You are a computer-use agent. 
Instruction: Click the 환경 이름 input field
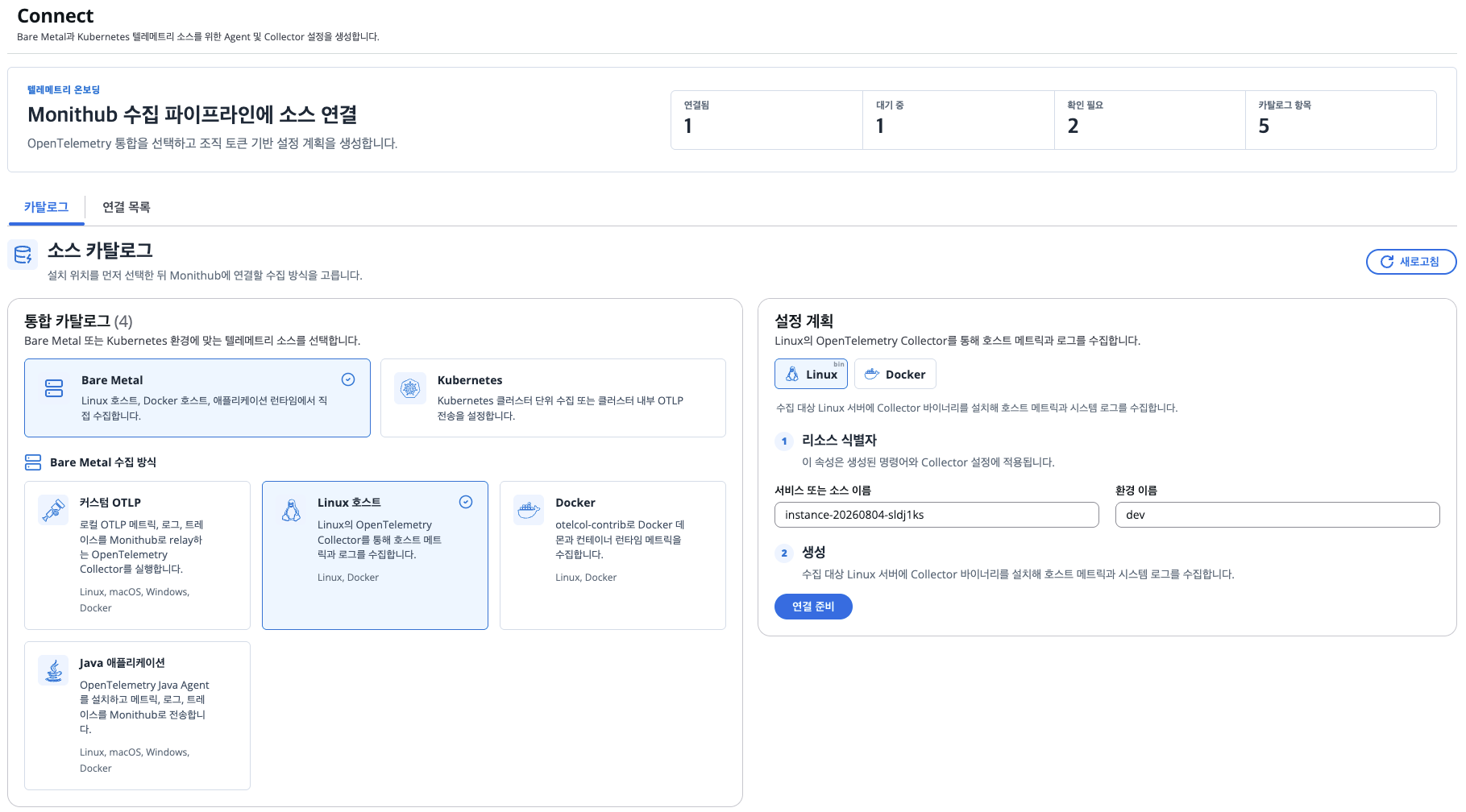tap(1277, 515)
